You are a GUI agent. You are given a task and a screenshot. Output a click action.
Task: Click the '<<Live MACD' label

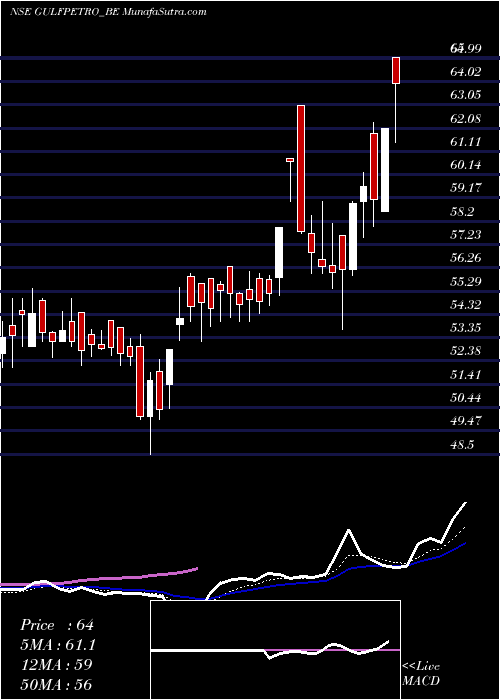click(421, 674)
